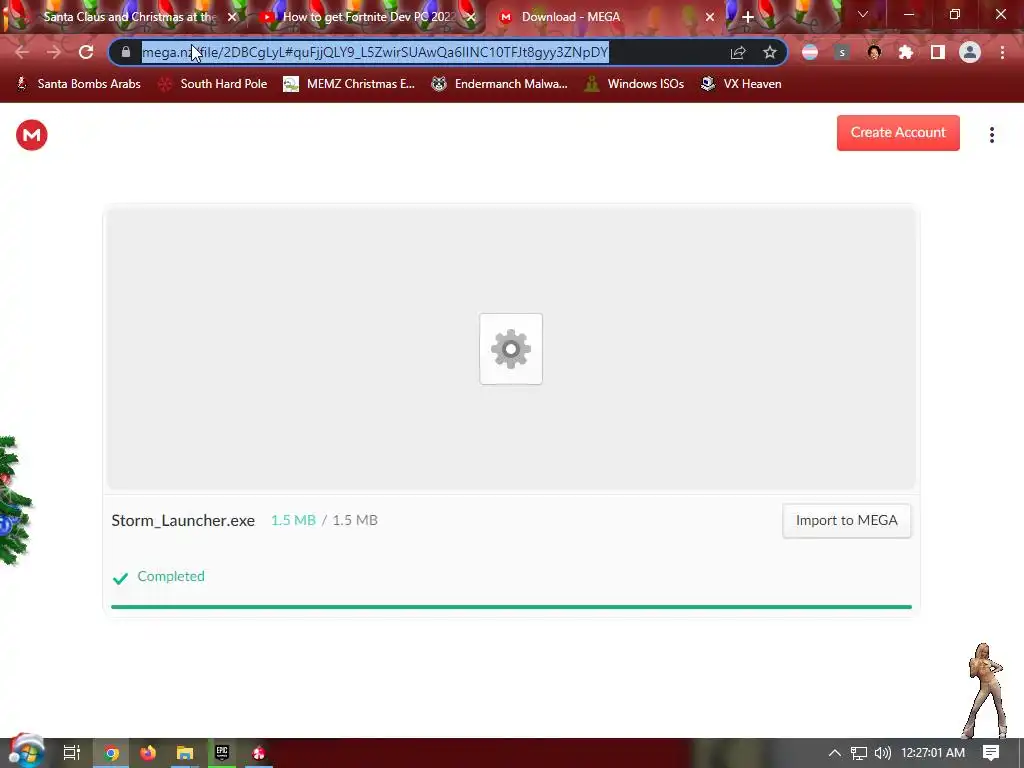
Task: Click the red mushroom taskbar app icon
Action: [259, 753]
